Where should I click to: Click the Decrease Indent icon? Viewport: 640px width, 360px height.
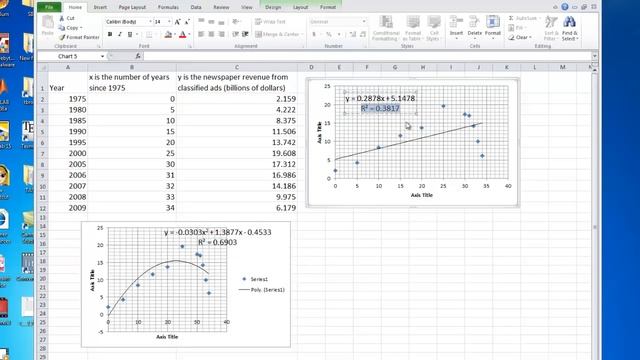[x=236, y=34]
